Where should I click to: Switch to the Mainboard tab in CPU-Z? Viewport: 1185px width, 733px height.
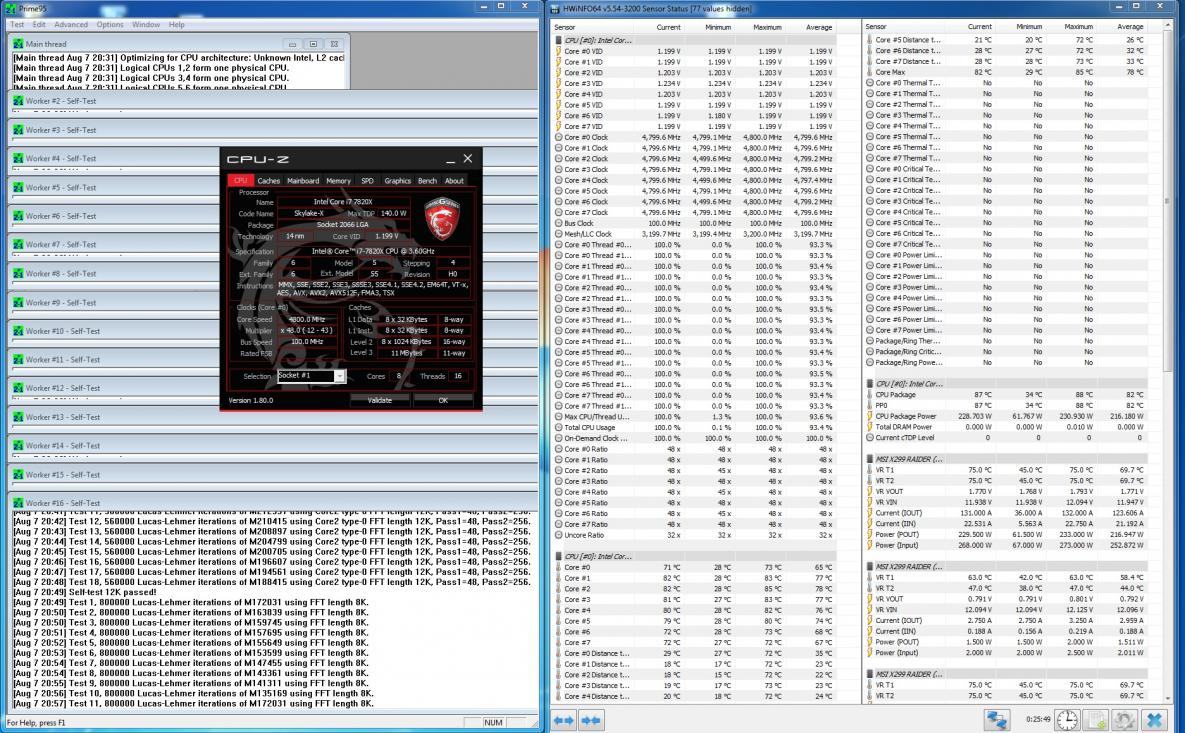pos(302,181)
